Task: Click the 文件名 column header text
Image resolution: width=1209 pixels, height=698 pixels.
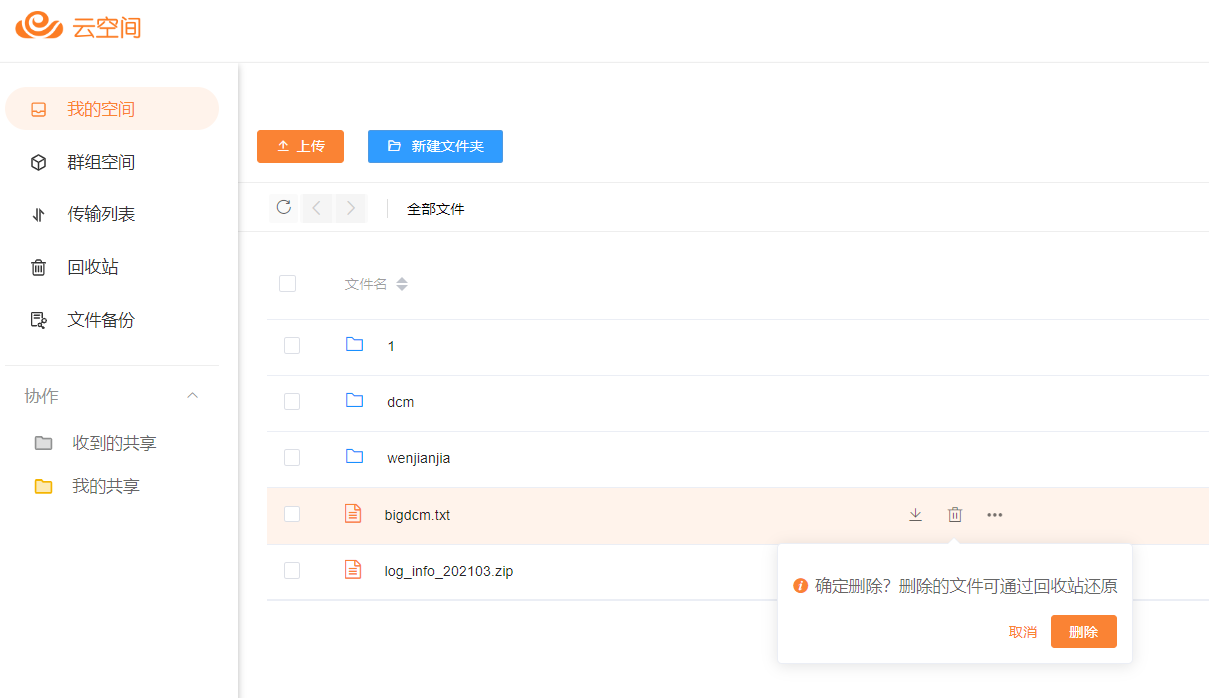Action: click(x=366, y=284)
